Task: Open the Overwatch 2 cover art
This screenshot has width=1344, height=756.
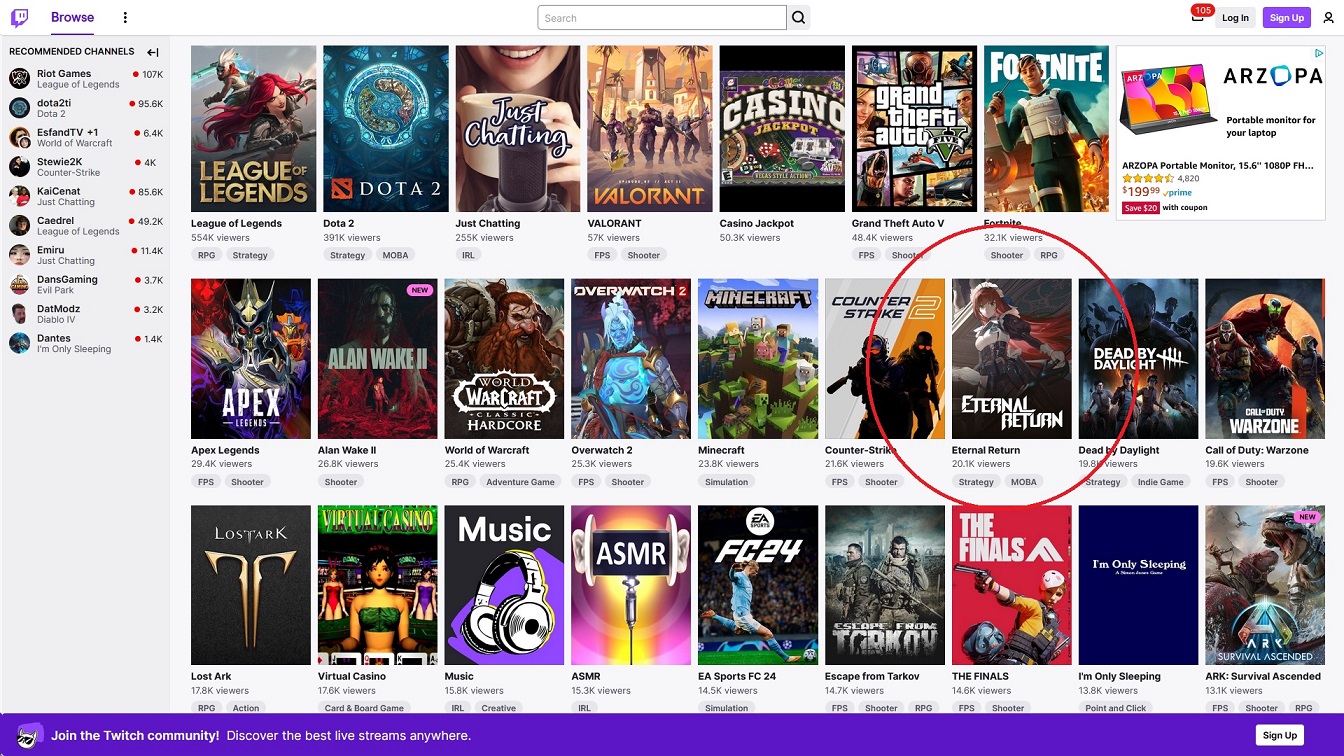Action: (x=631, y=359)
